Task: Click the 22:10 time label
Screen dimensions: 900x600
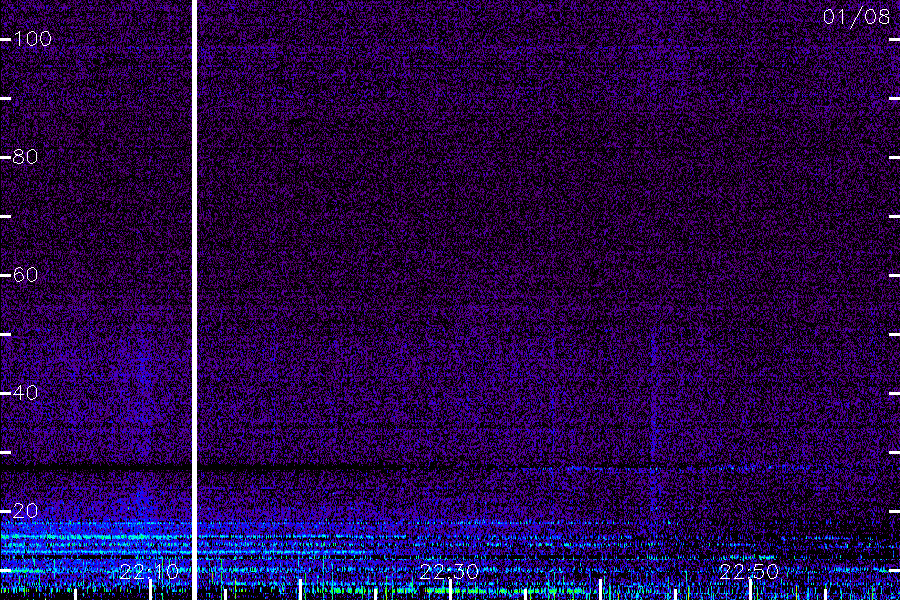Action: [x=149, y=572]
